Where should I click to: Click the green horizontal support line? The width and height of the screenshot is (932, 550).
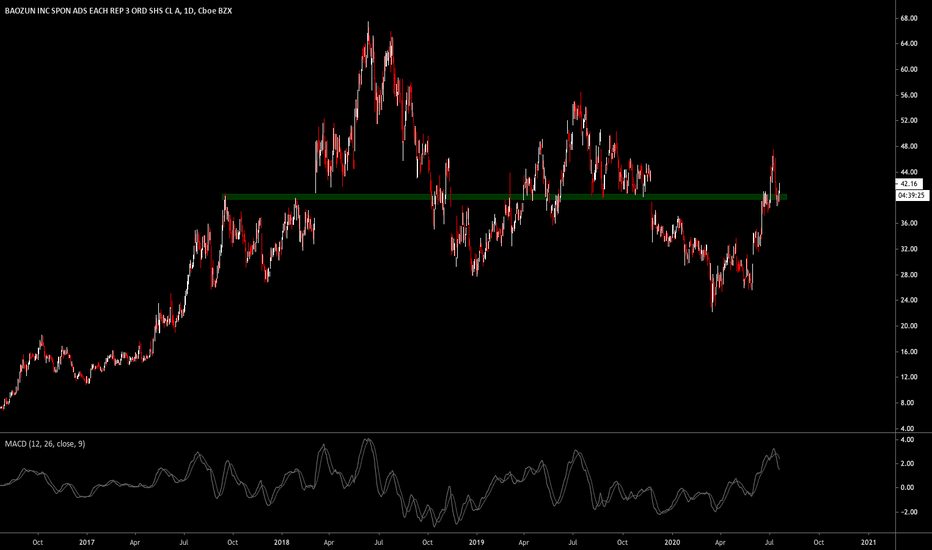click(504, 197)
